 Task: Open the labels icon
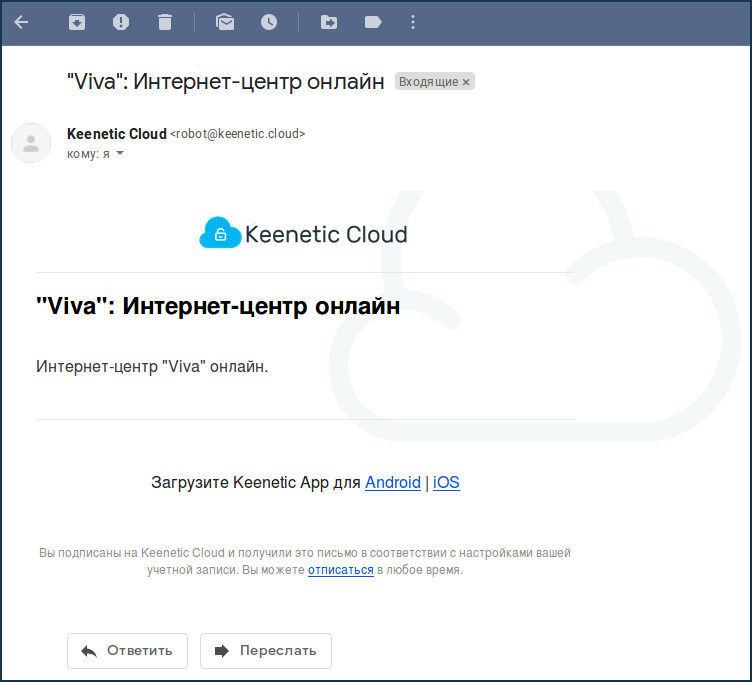[x=373, y=22]
